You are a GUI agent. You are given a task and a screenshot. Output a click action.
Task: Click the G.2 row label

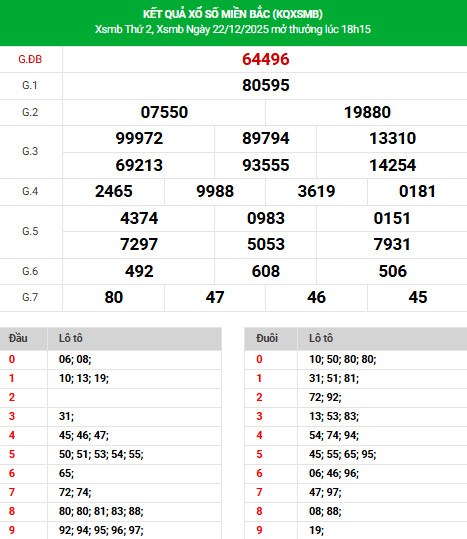pos(30,112)
